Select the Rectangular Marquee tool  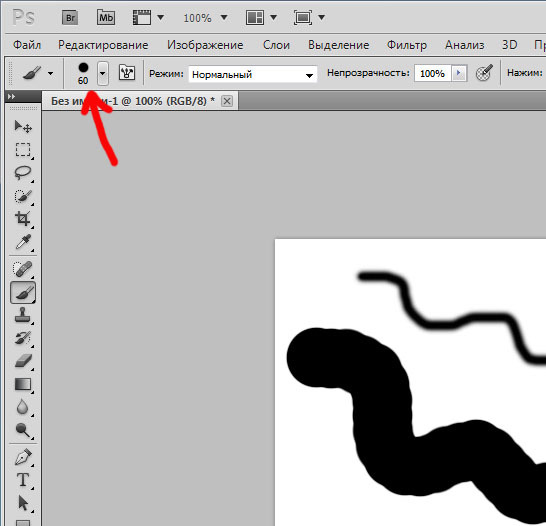[x=23, y=150]
